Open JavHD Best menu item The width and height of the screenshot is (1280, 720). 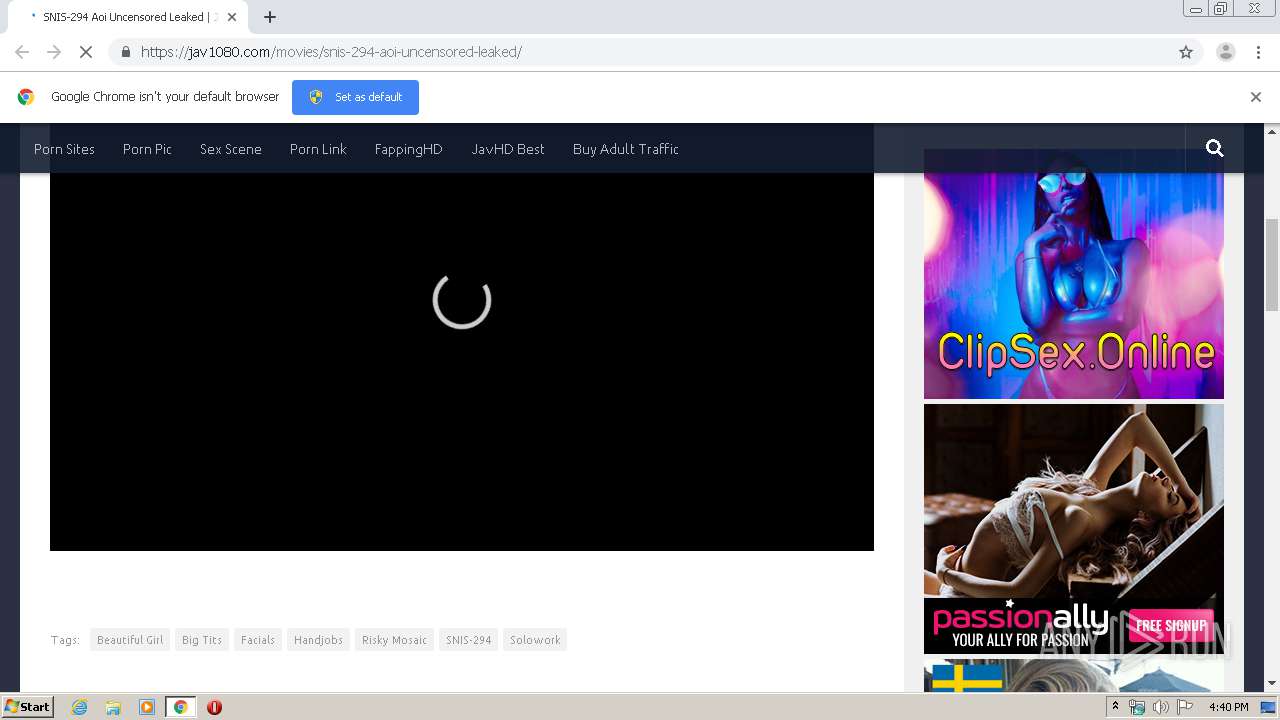click(x=508, y=149)
